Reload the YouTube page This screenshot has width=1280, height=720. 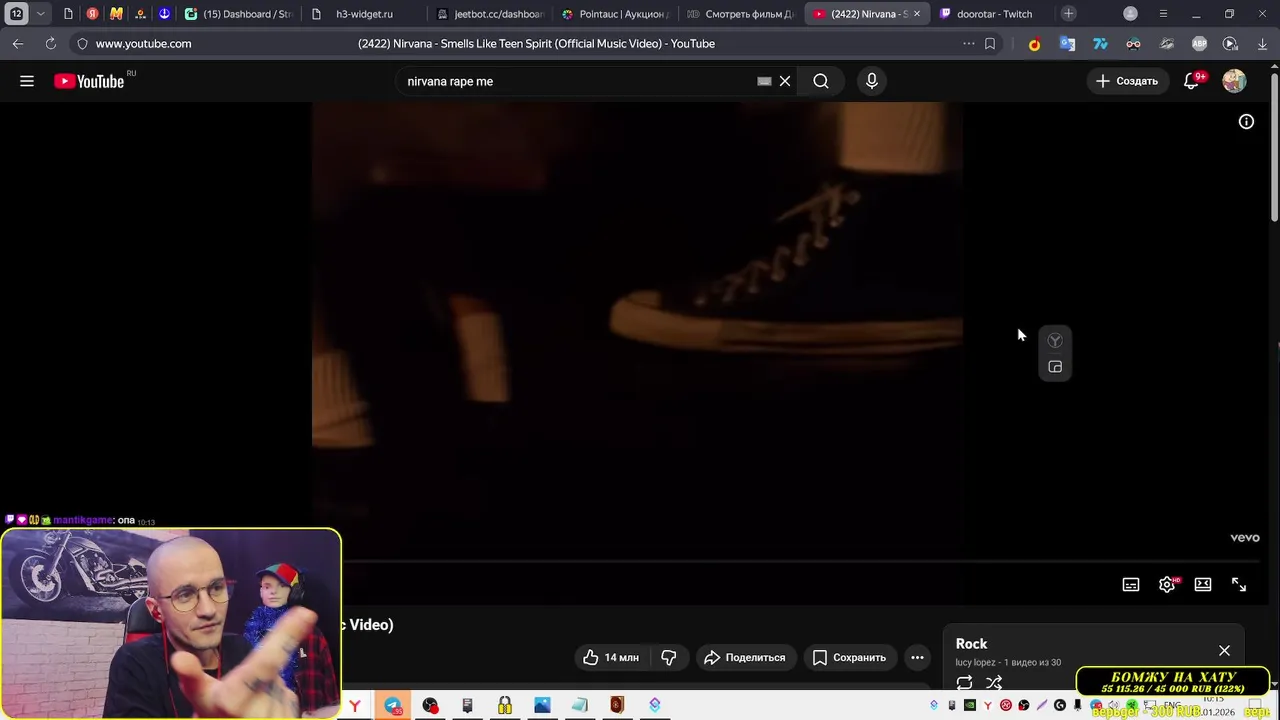[50, 44]
